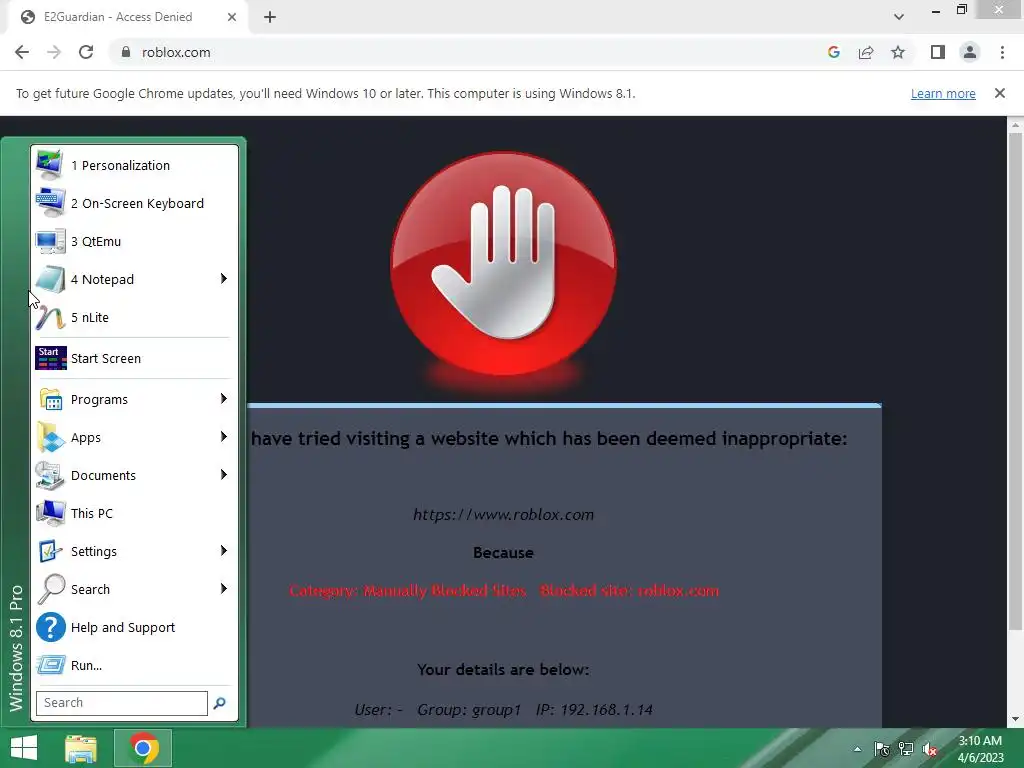Viewport: 1024px width, 768px height.
Task: Open File Explorer from taskbar
Action: (x=81, y=748)
